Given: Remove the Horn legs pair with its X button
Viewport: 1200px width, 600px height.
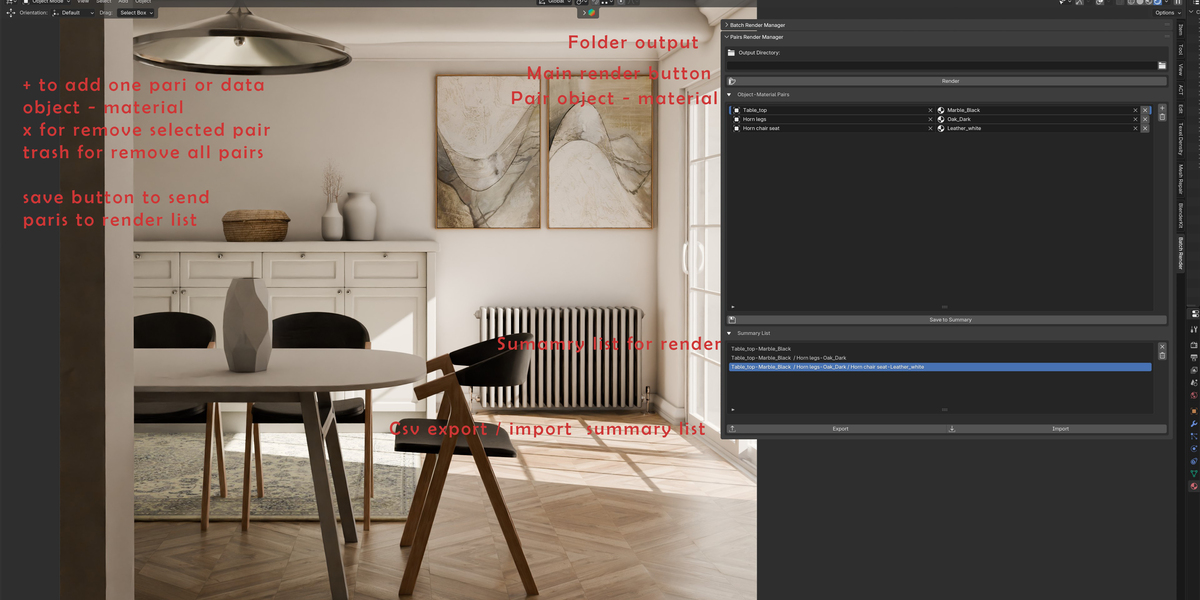Looking at the screenshot, I should tap(1145, 119).
